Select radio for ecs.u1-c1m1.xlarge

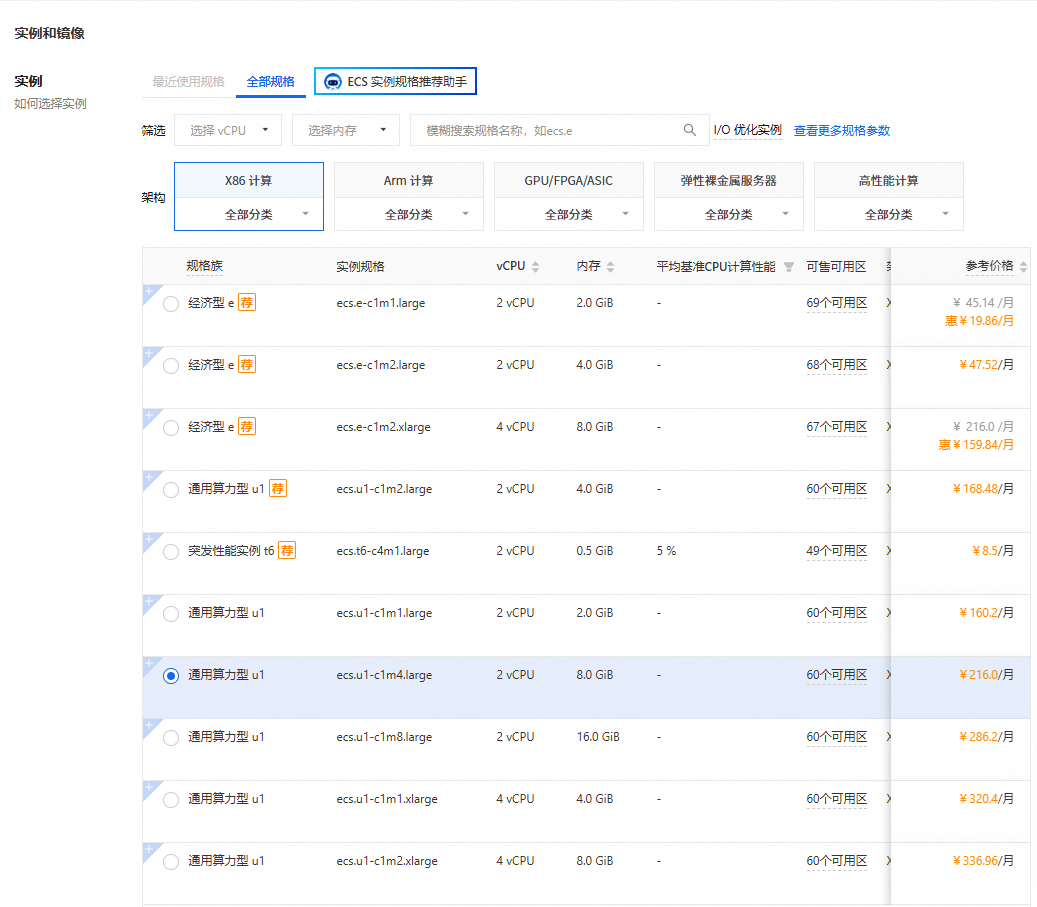pos(171,800)
